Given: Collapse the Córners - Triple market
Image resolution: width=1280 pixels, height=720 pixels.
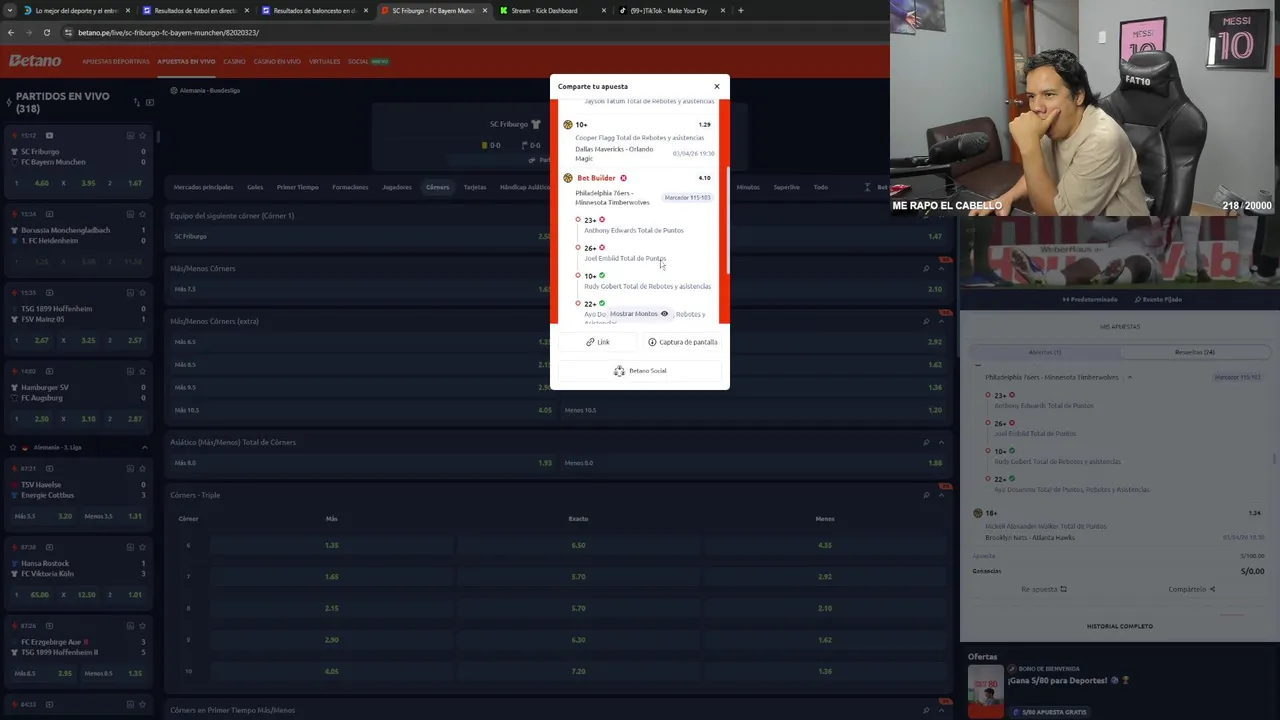Looking at the screenshot, I should 941,495.
